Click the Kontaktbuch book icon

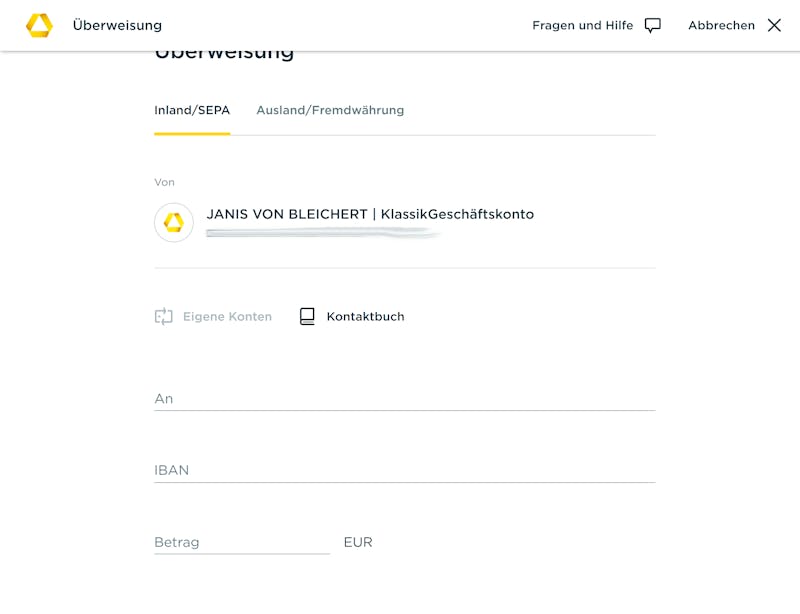(307, 316)
